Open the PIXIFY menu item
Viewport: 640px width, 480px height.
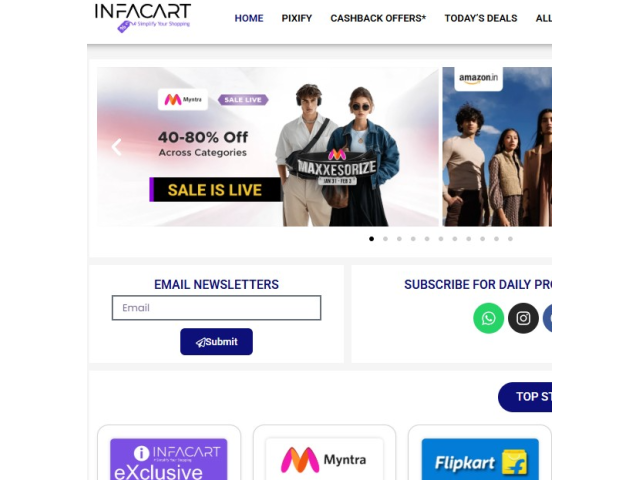pos(297,18)
